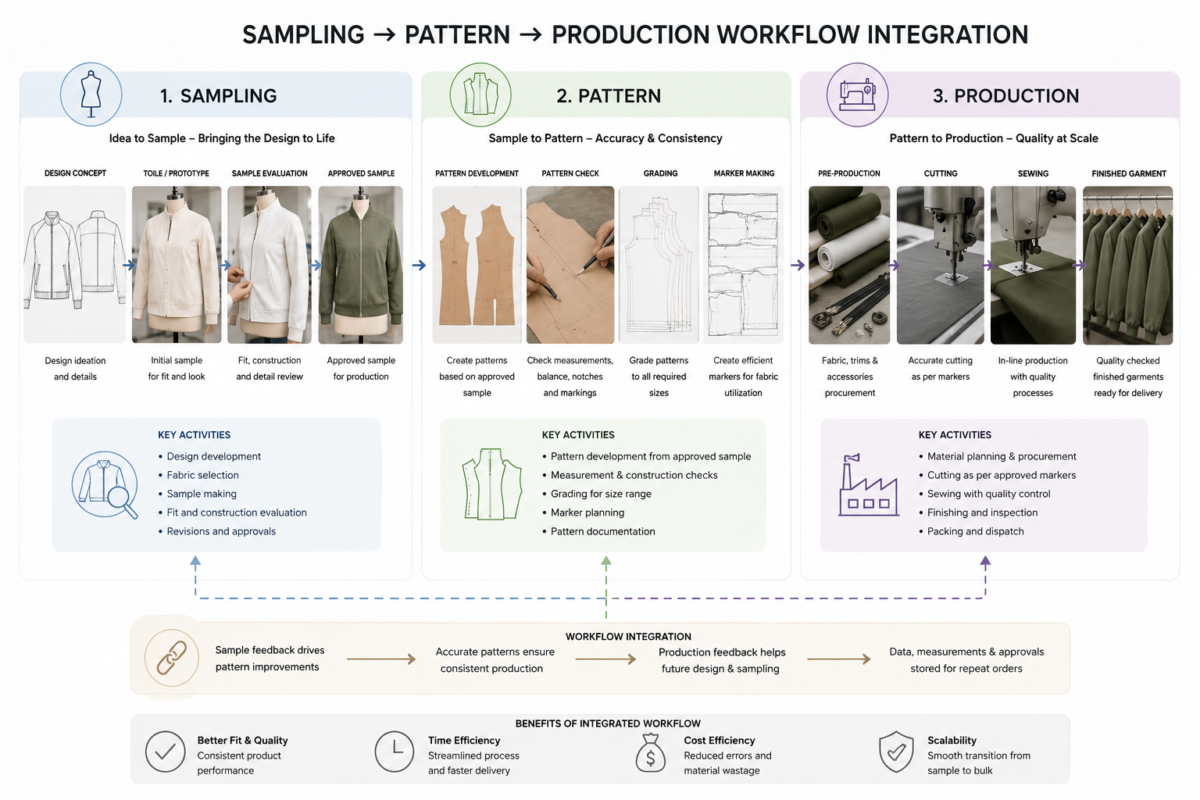Select the '2. PATTERN' section heading

(608, 96)
